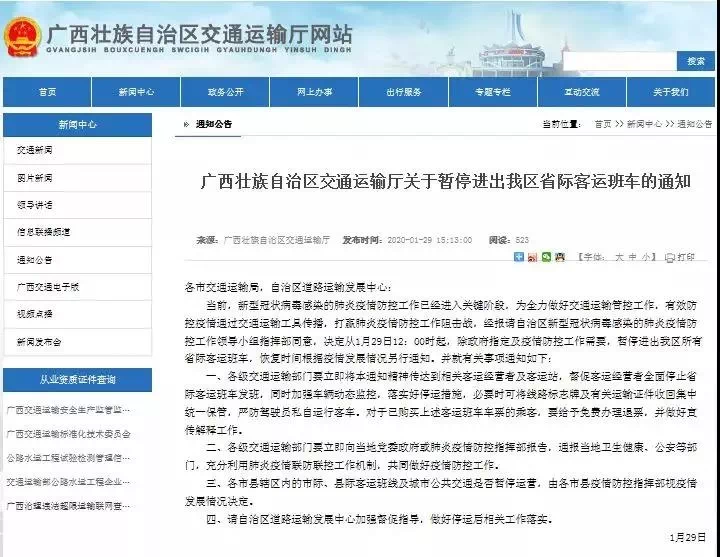Select 图片新闻 in the sidebar

pos(78,178)
